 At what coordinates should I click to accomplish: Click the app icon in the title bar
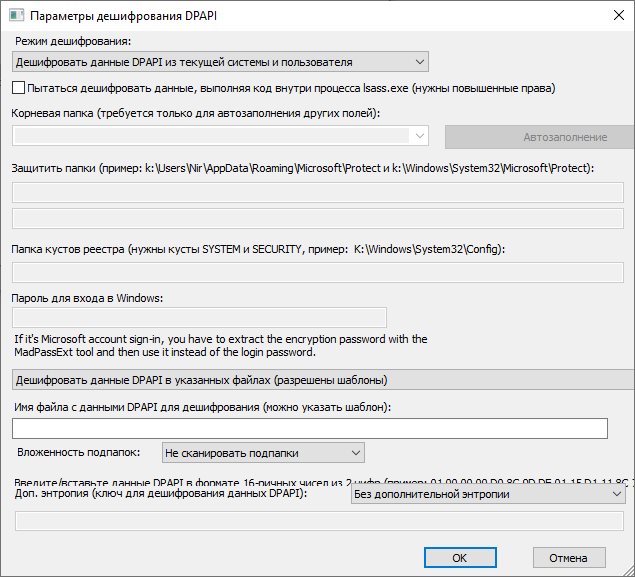pyautogui.click(x=17, y=15)
